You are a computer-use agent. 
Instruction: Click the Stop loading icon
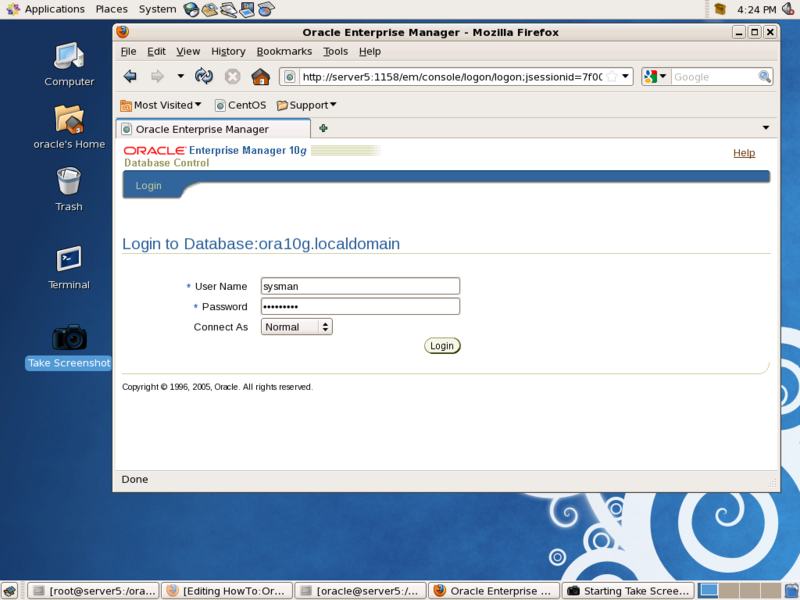point(233,77)
